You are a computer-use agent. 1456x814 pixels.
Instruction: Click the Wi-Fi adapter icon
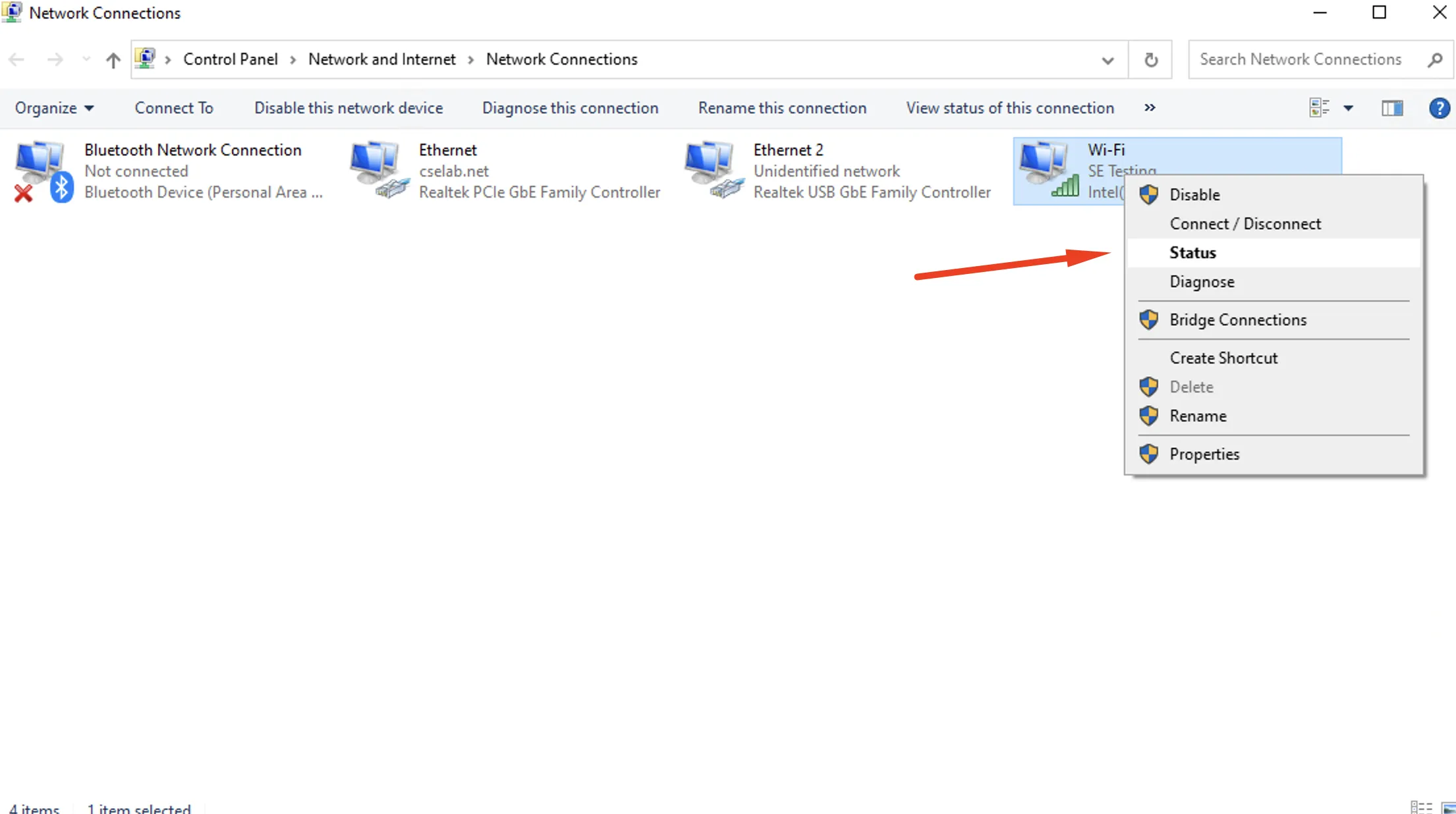coord(1049,170)
